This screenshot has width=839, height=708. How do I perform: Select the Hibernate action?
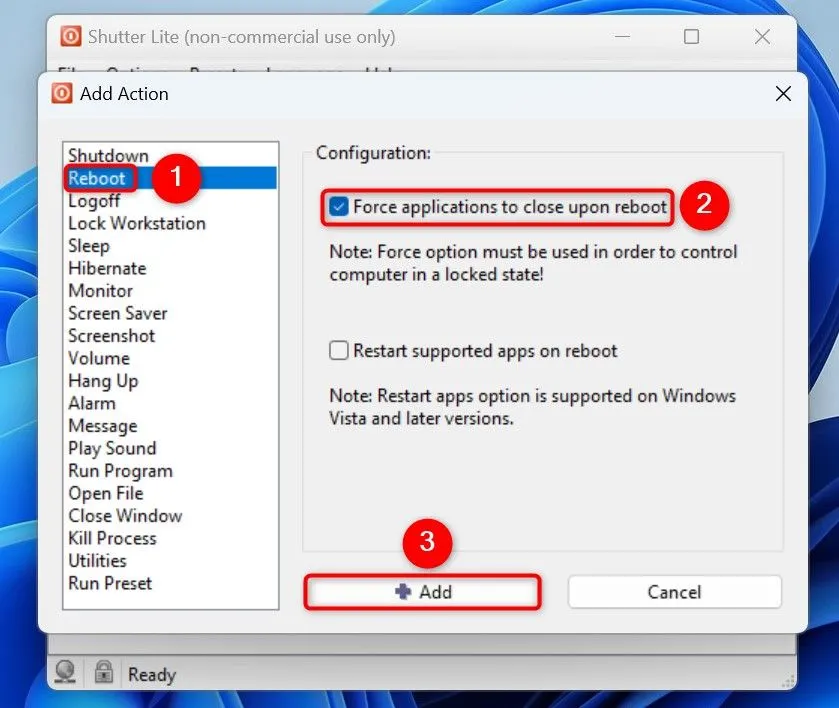pos(107,268)
